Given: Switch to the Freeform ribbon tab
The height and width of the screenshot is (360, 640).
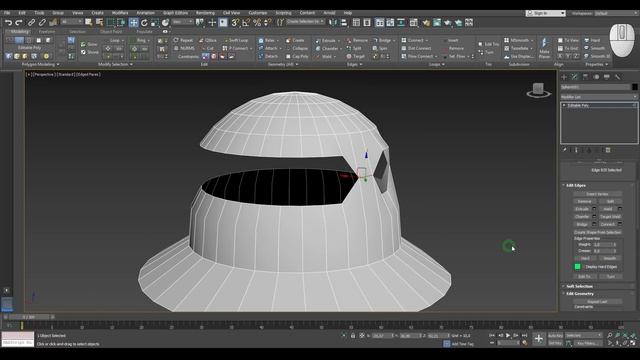Looking at the screenshot, I should pos(47,31).
